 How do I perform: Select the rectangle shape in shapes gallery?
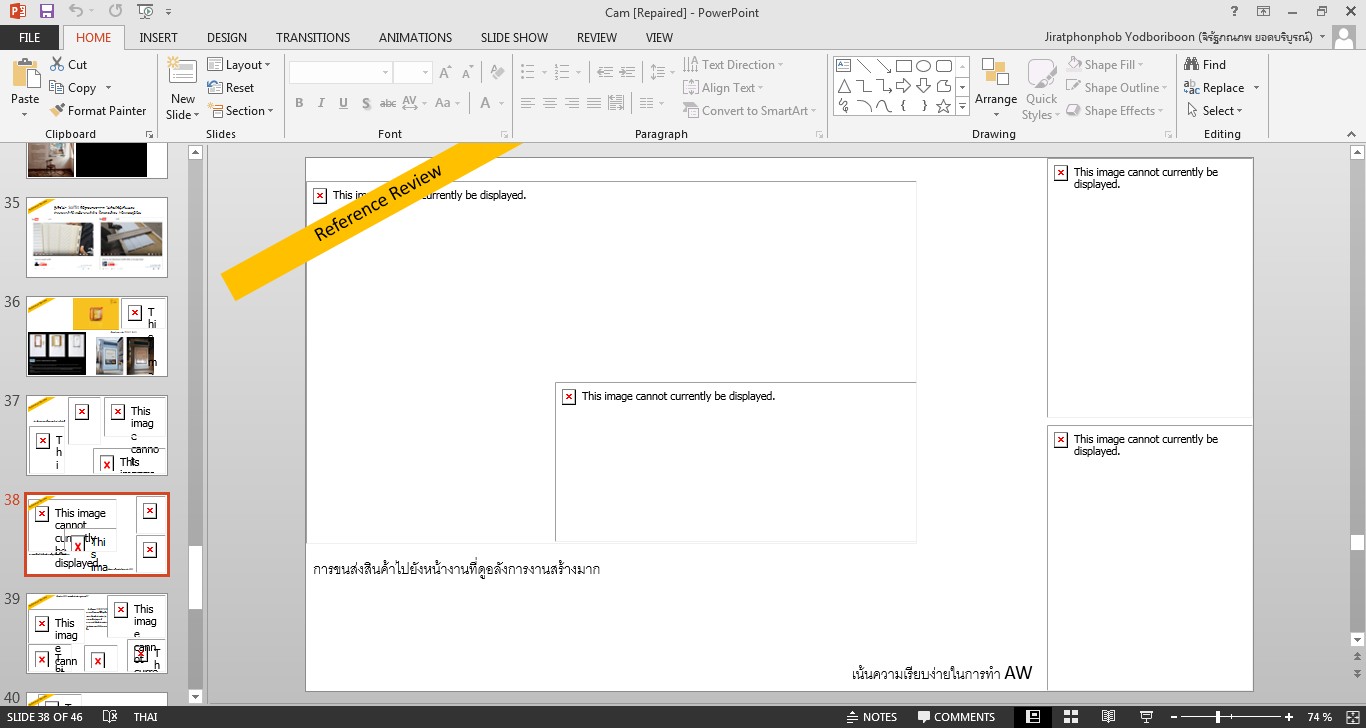tap(904, 66)
